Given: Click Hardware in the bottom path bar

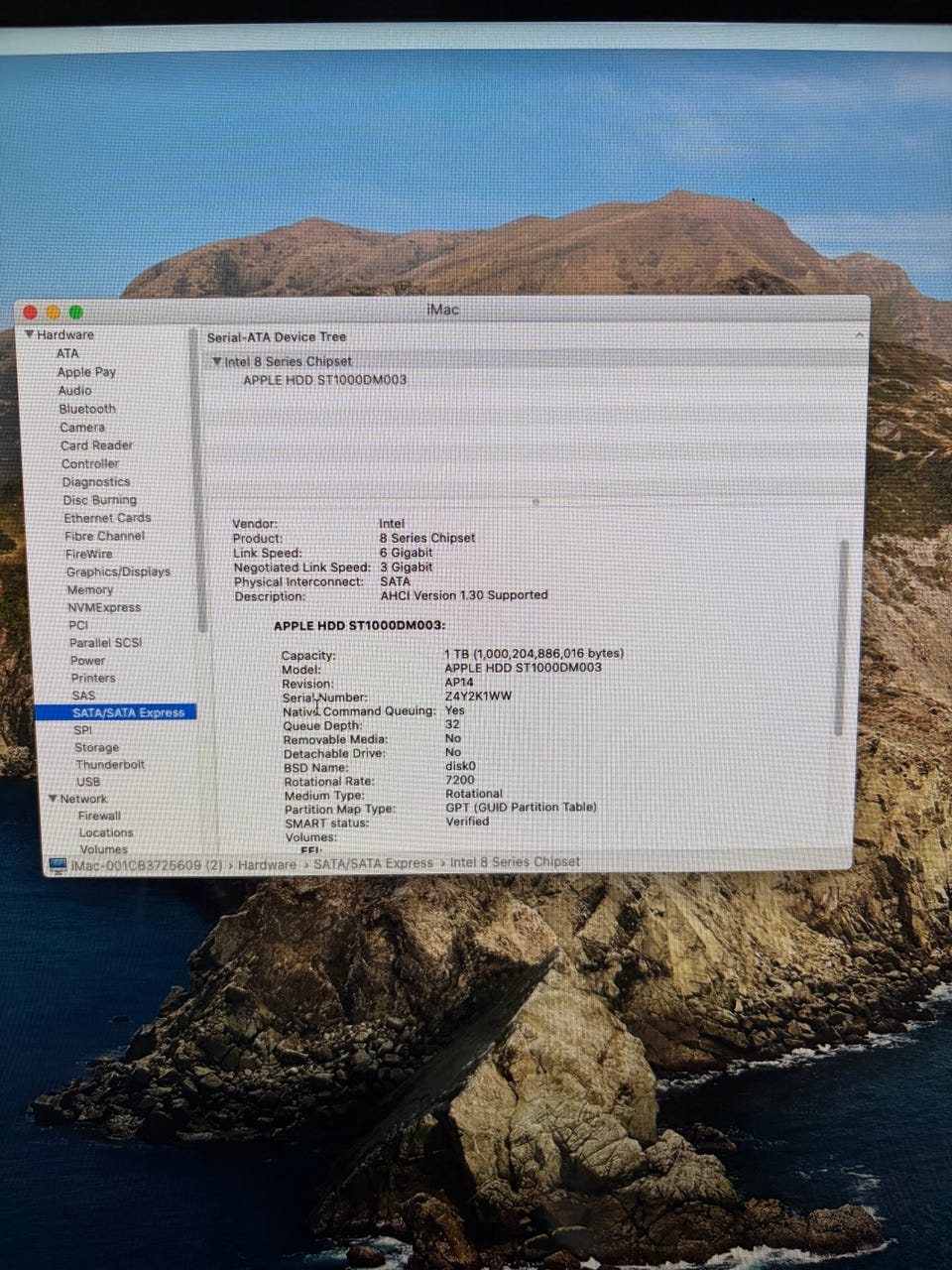Looking at the screenshot, I should [267, 865].
